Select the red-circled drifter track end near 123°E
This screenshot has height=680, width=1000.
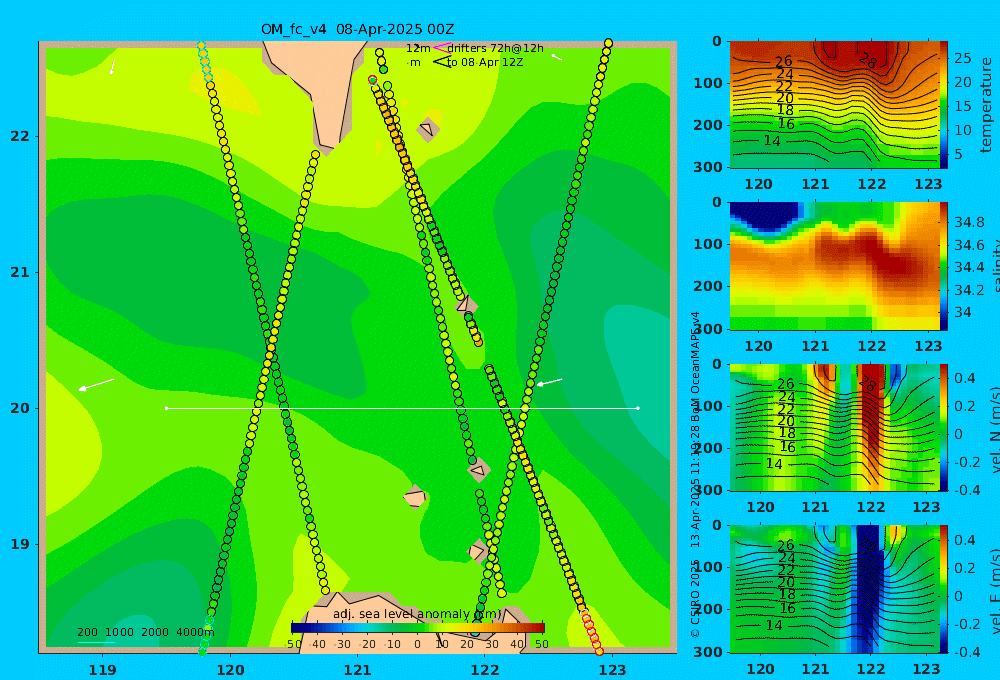click(x=591, y=632)
